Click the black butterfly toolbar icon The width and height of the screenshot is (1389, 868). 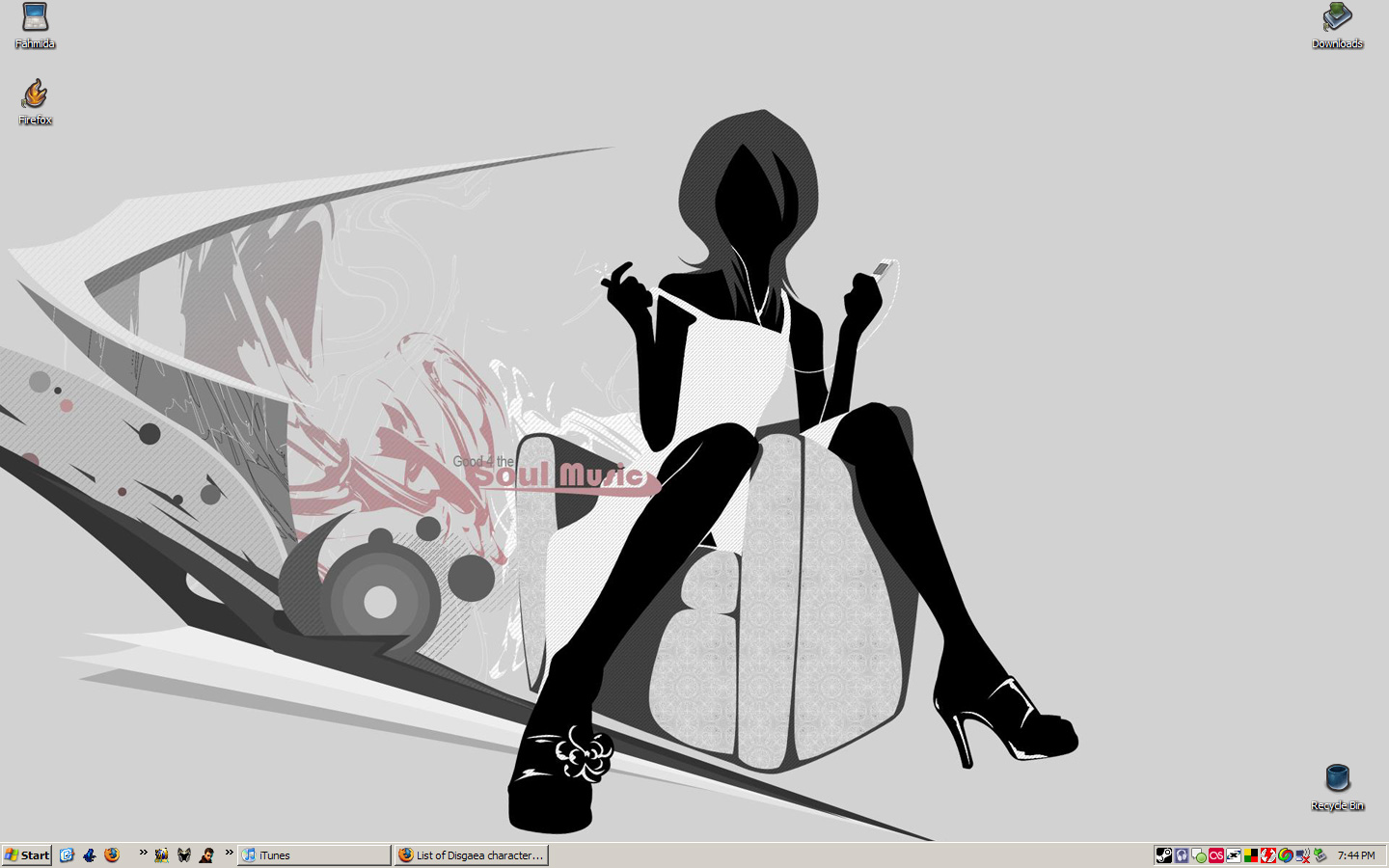[184, 854]
